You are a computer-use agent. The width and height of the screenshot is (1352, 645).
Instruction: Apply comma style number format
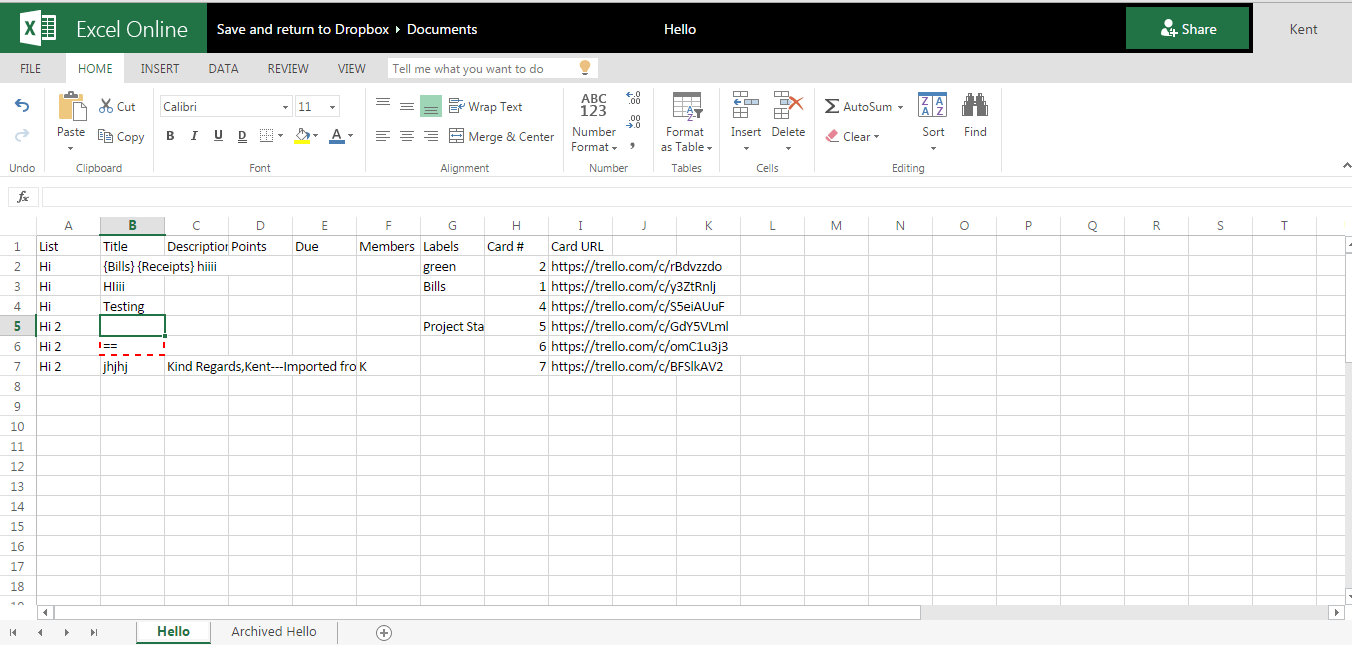pos(633,146)
